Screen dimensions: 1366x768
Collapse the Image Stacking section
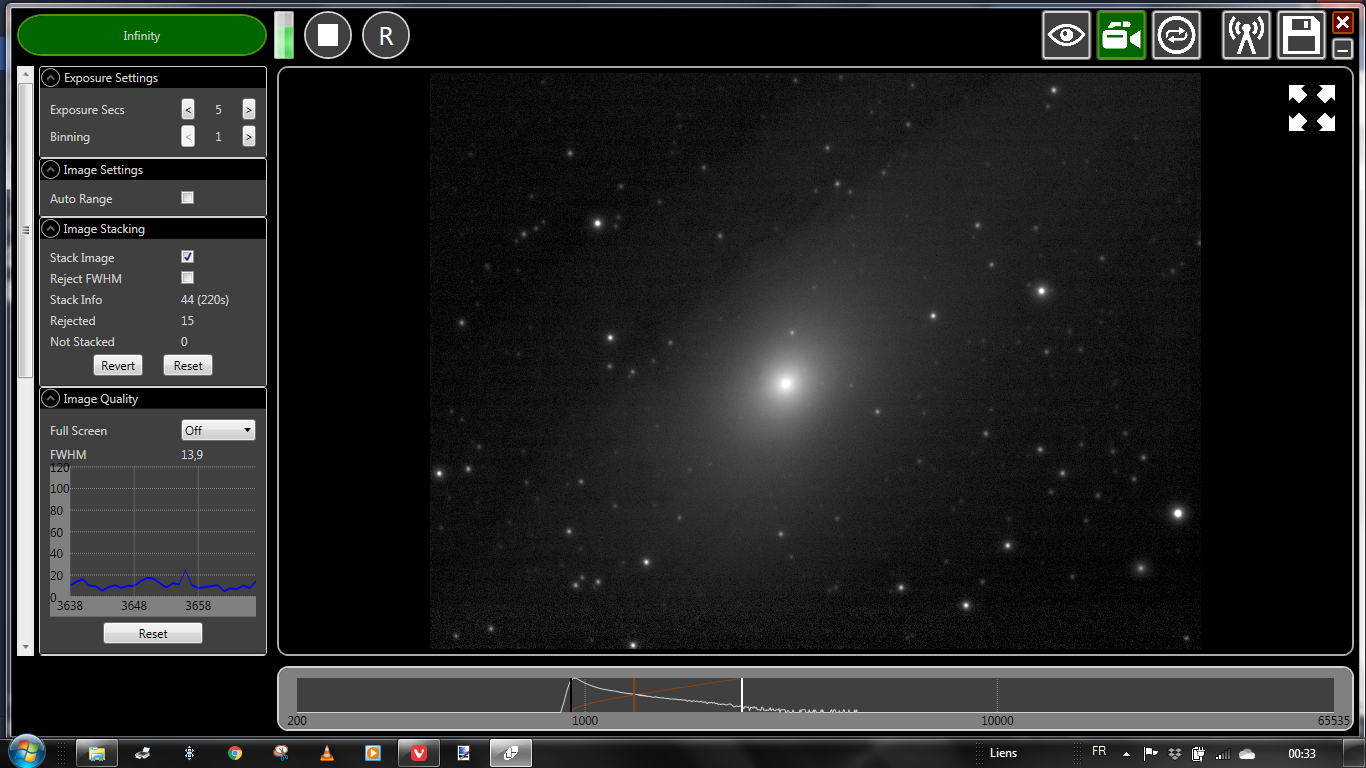(51, 229)
